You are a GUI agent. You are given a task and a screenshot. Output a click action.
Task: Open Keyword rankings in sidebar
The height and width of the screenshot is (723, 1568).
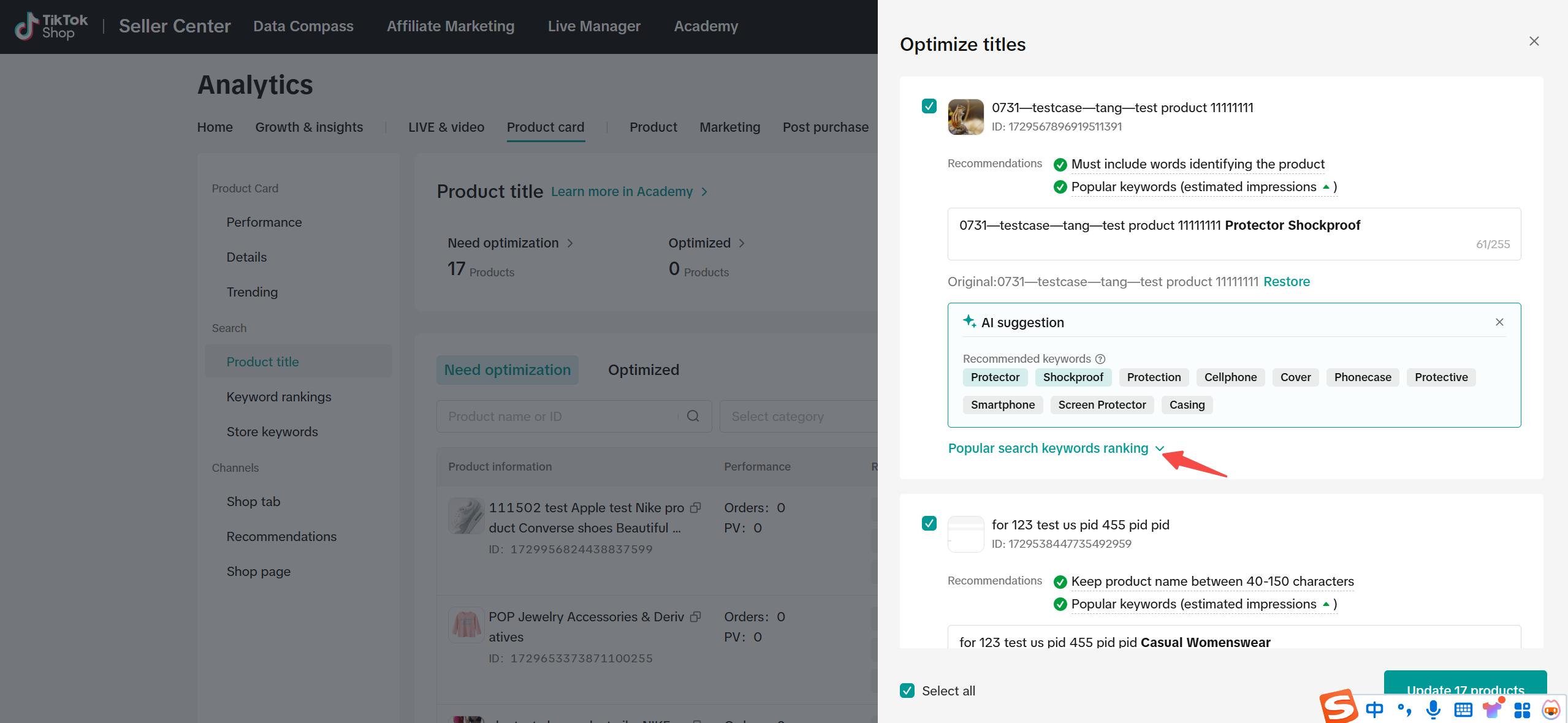click(278, 397)
